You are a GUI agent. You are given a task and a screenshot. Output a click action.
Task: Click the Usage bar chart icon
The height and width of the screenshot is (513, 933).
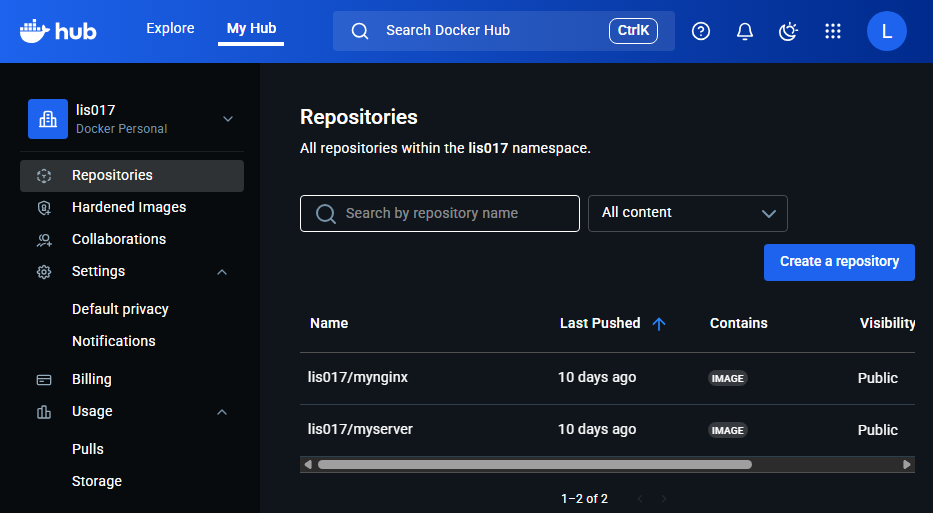[44, 412]
